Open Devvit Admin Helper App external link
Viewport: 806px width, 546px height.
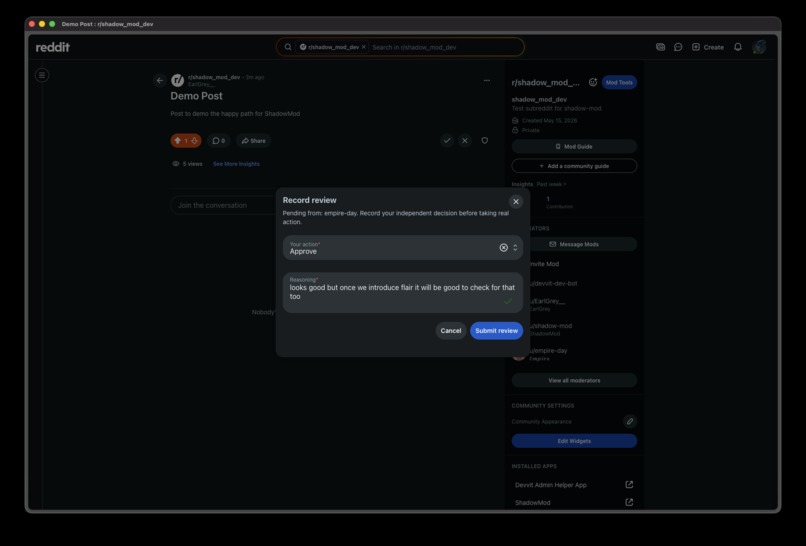click(629, 484)
